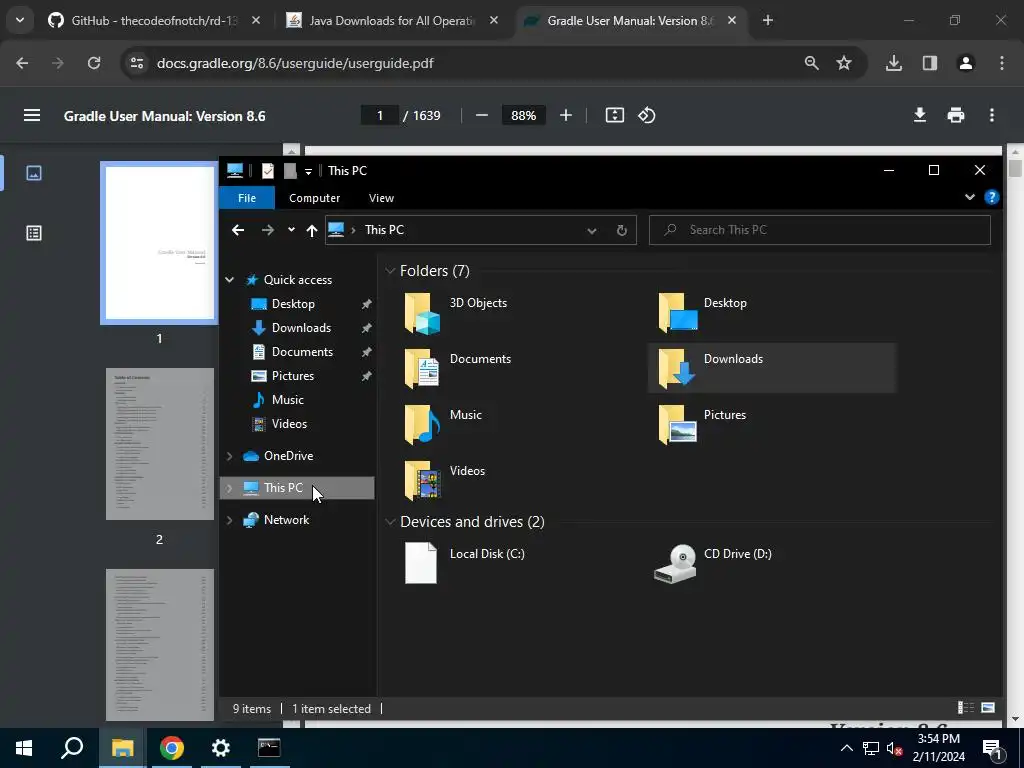1024x768 pixels.
Task: Go back in File Explorer
Action: (x=238, y=230)
